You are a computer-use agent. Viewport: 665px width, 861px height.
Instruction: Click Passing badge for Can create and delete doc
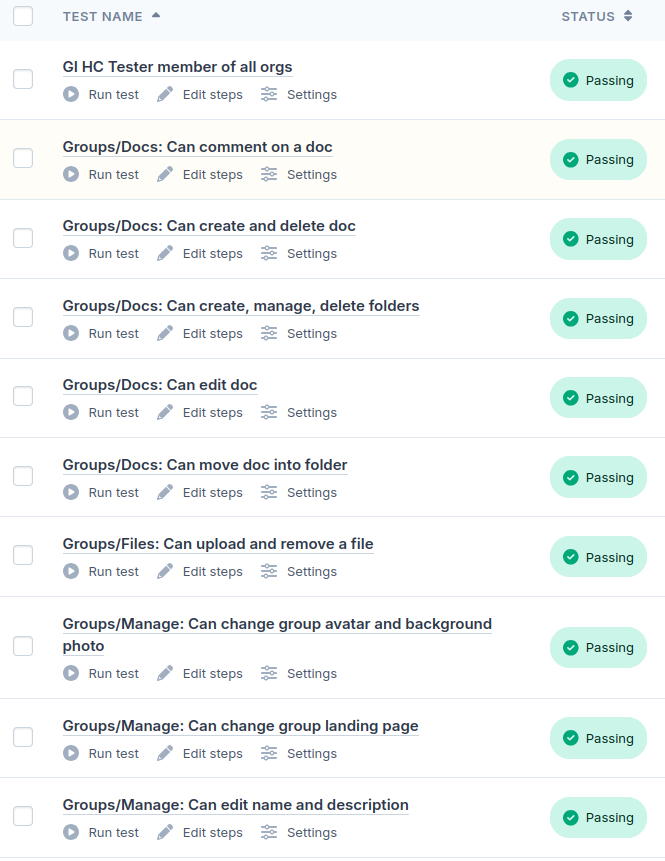coord(598,239)
